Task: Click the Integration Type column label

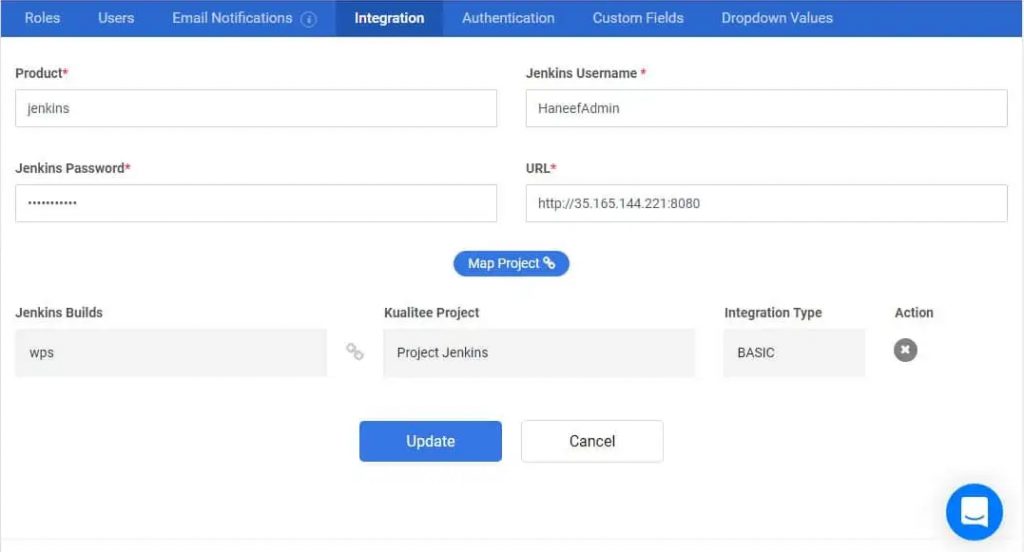Action: tap(773, 312)
